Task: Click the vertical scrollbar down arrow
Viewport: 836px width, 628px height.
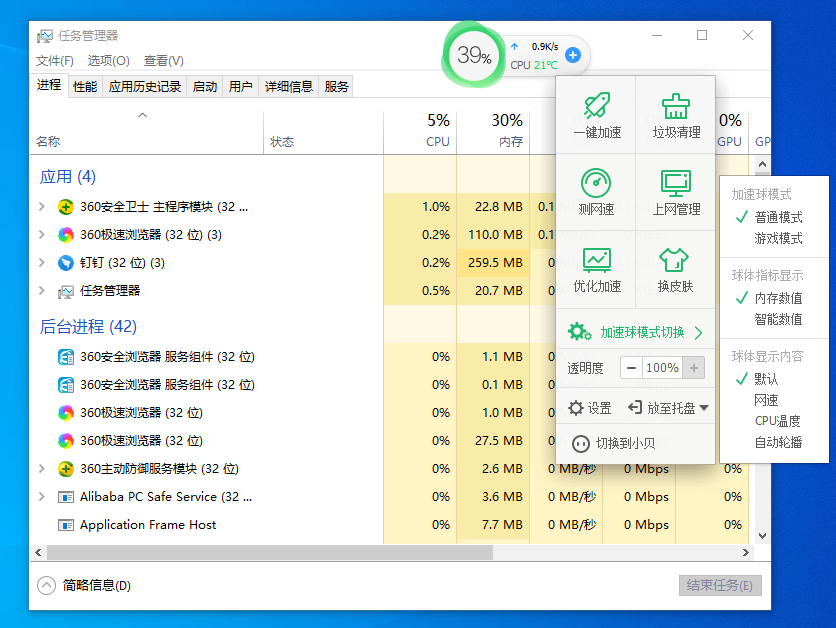Action: coord(762,536)
